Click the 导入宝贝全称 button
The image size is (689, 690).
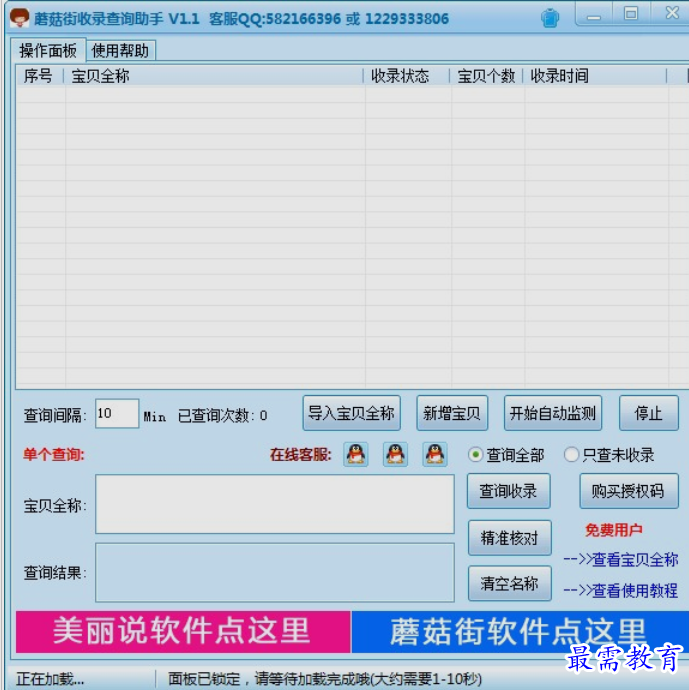(351, 413)
